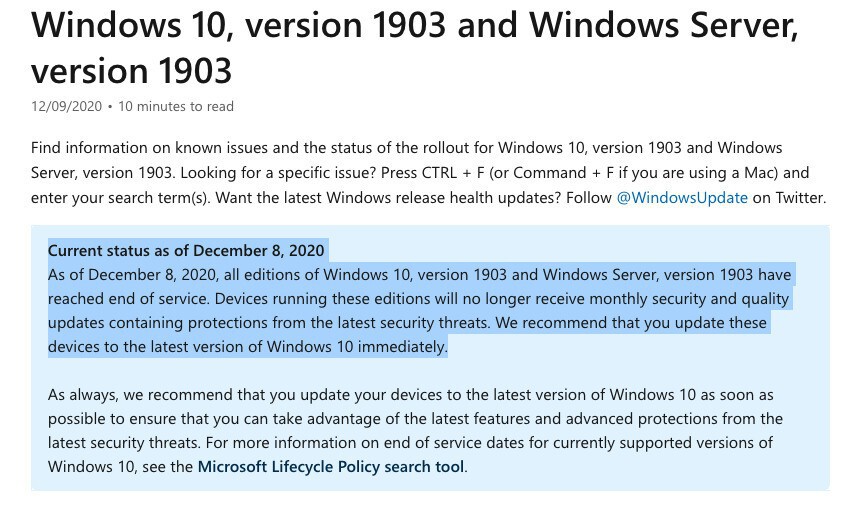
Task: Open the @WindowsUpdate Twitter link
Action: click(682, 197)
